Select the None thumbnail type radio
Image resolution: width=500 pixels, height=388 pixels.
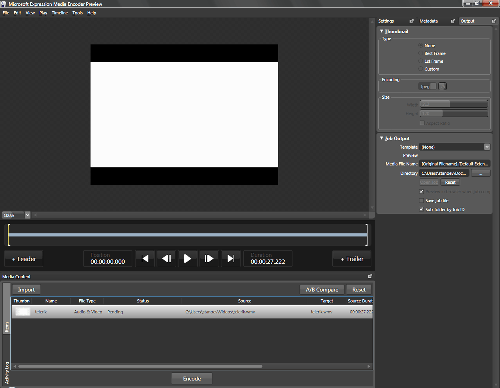[x=420, y=45]
